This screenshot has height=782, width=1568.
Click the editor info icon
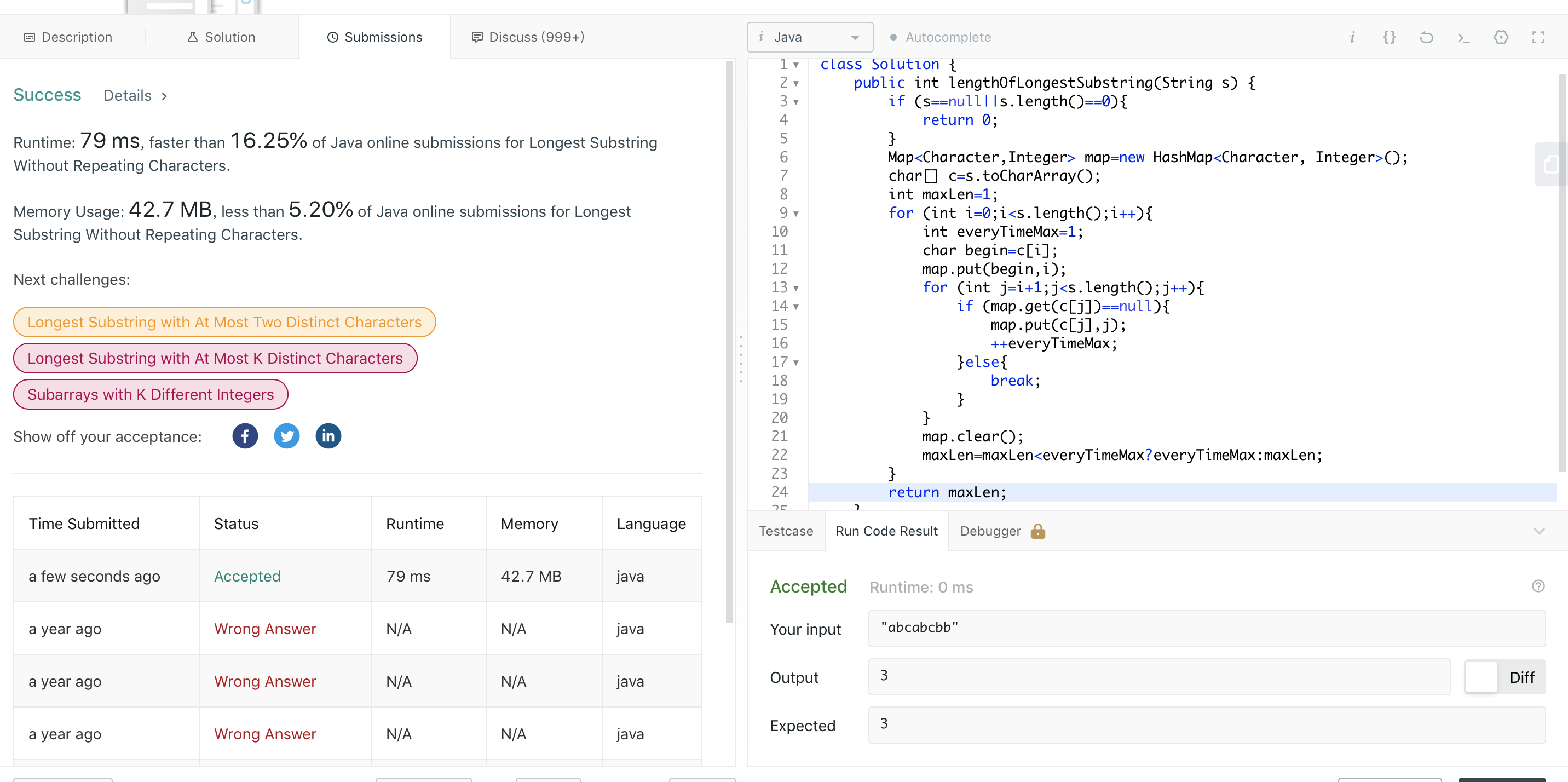click(x=1352, y=37)
